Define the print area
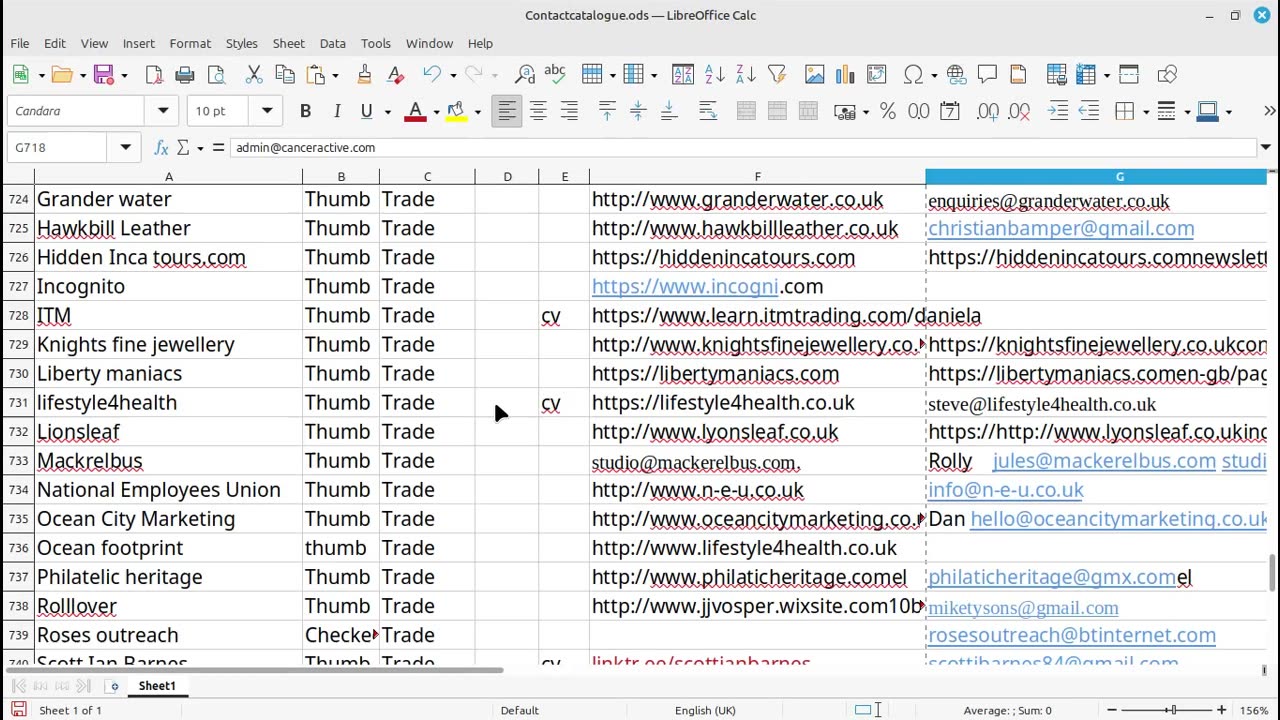This screenshot has width=1280, height=720. tap(1057, 75)
